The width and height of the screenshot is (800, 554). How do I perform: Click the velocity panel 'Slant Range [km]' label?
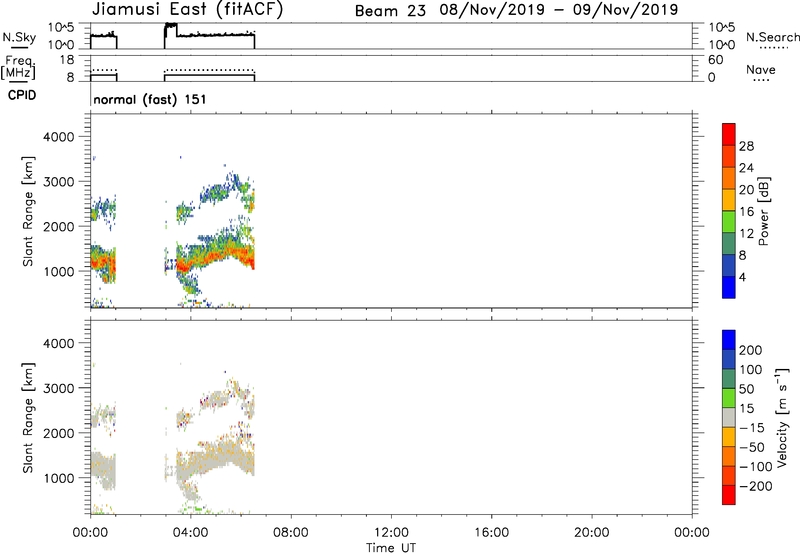tap(28, 418)
